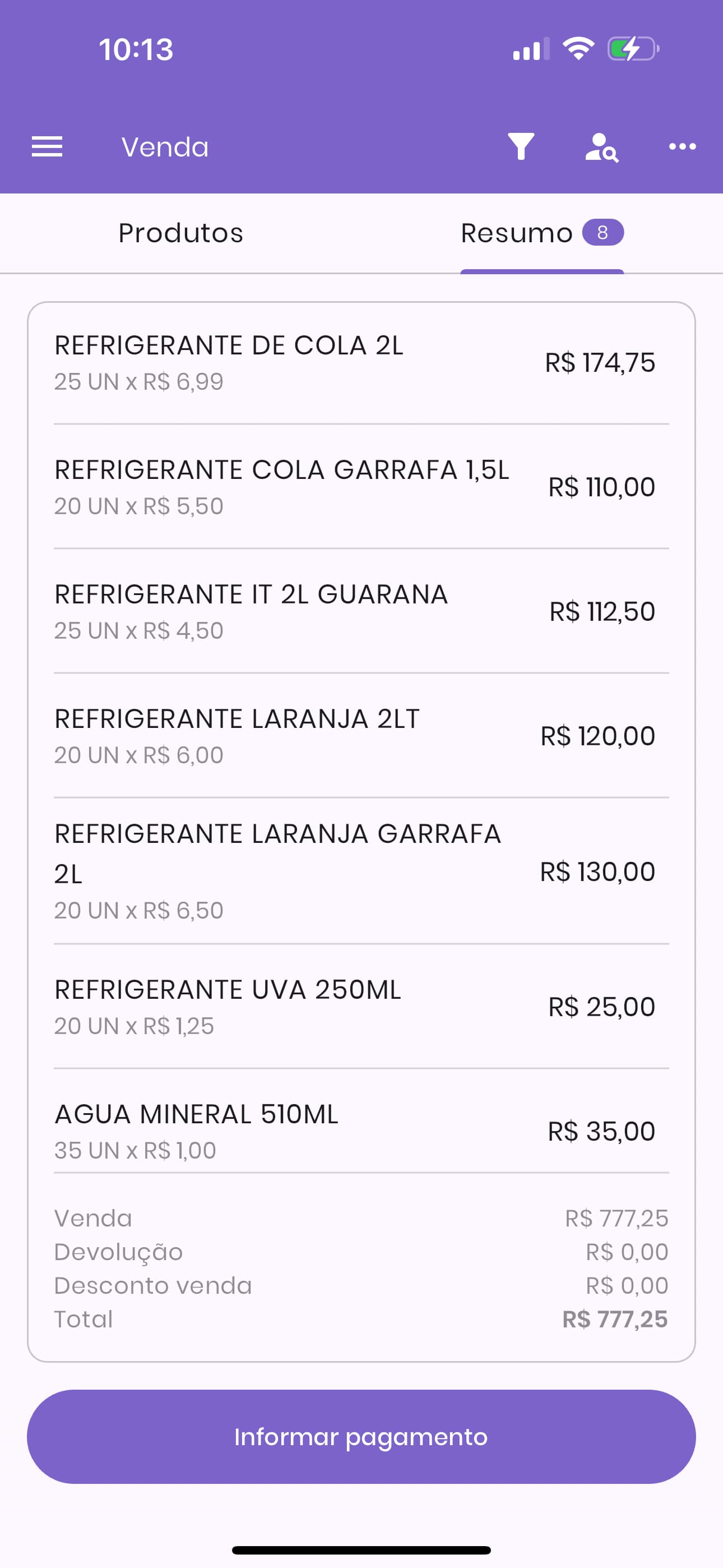Screen dimensions: 723x1568
Task: Switch to the Produtos tab
Action: click(180, 233)
